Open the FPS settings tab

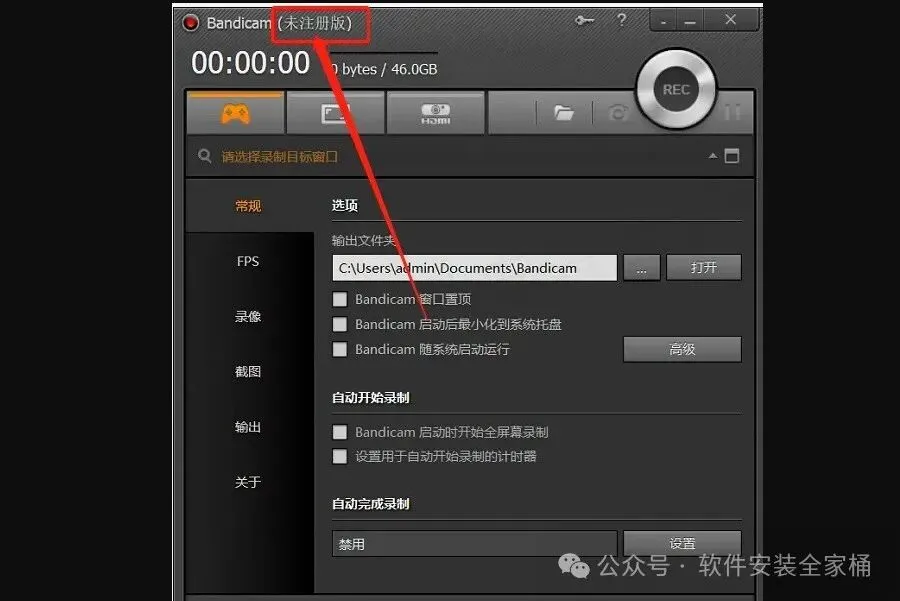pyautogui.click(x=248, y=261)
